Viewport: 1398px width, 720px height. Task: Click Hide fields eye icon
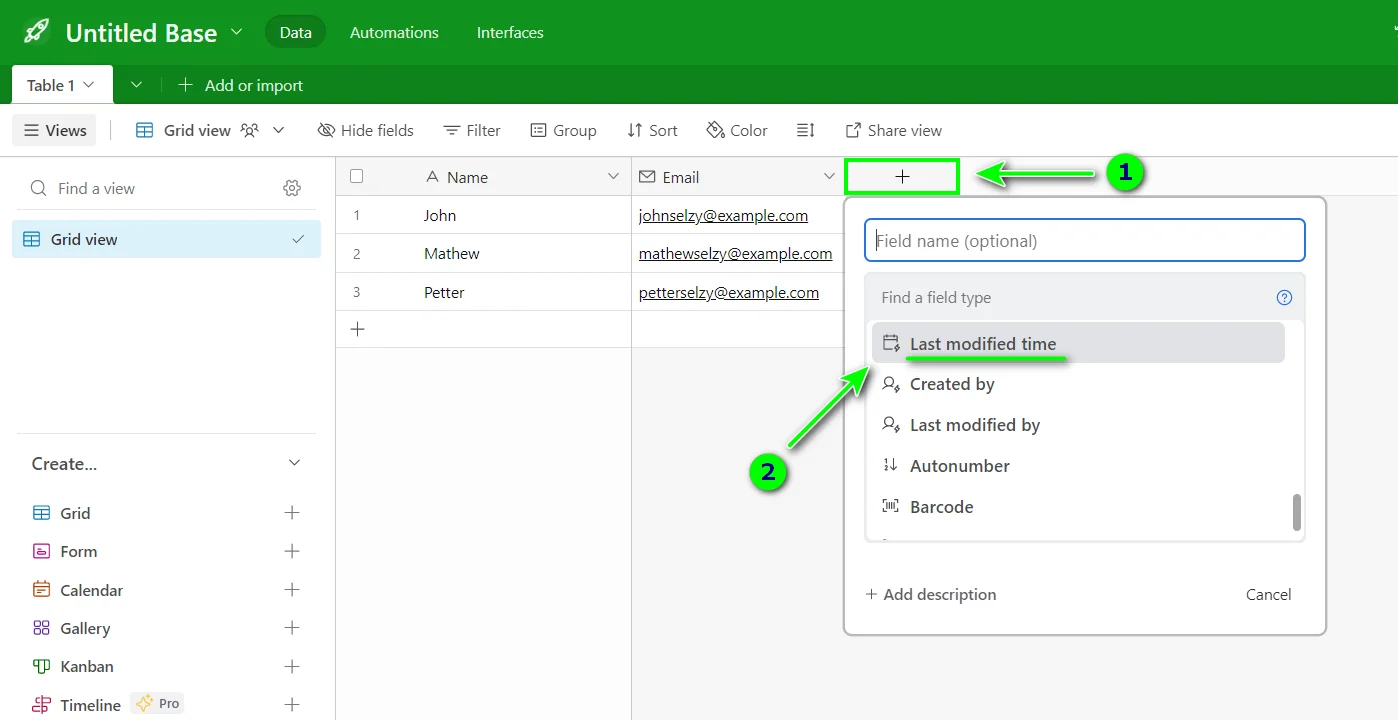[326, 130]
